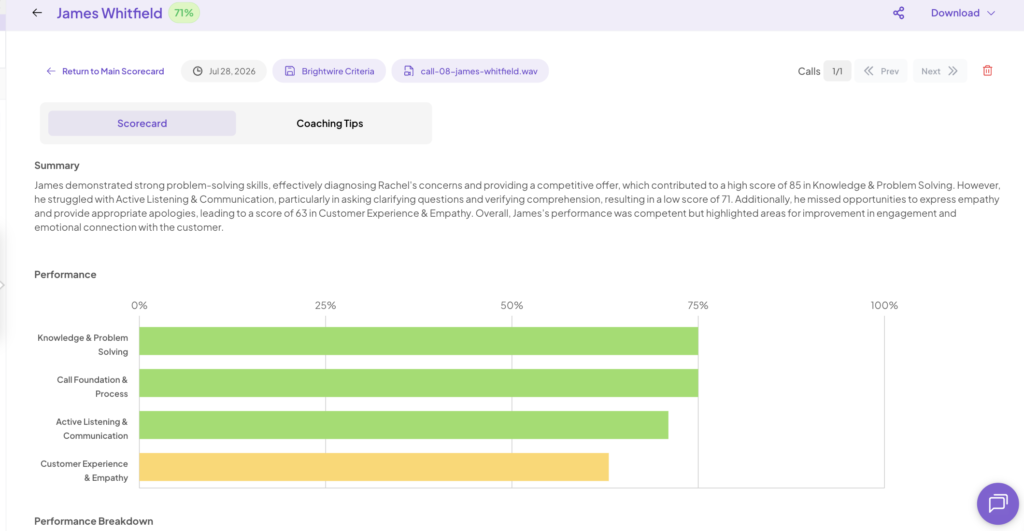Image resolution: width=1024 pixels, height=531 pixels.
Task: Click the audio file icon on call-08-james-whitfield.wav
Action: tap(409, 71)
